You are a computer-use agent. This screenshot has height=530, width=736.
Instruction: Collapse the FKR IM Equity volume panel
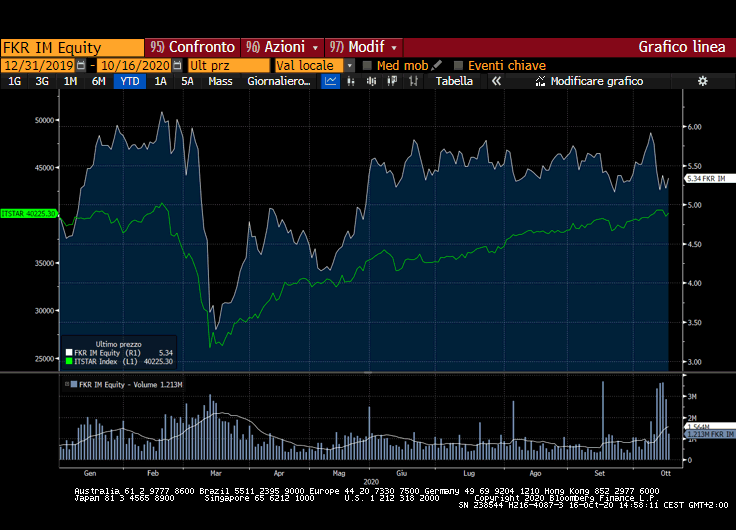(x=69, y=384)
